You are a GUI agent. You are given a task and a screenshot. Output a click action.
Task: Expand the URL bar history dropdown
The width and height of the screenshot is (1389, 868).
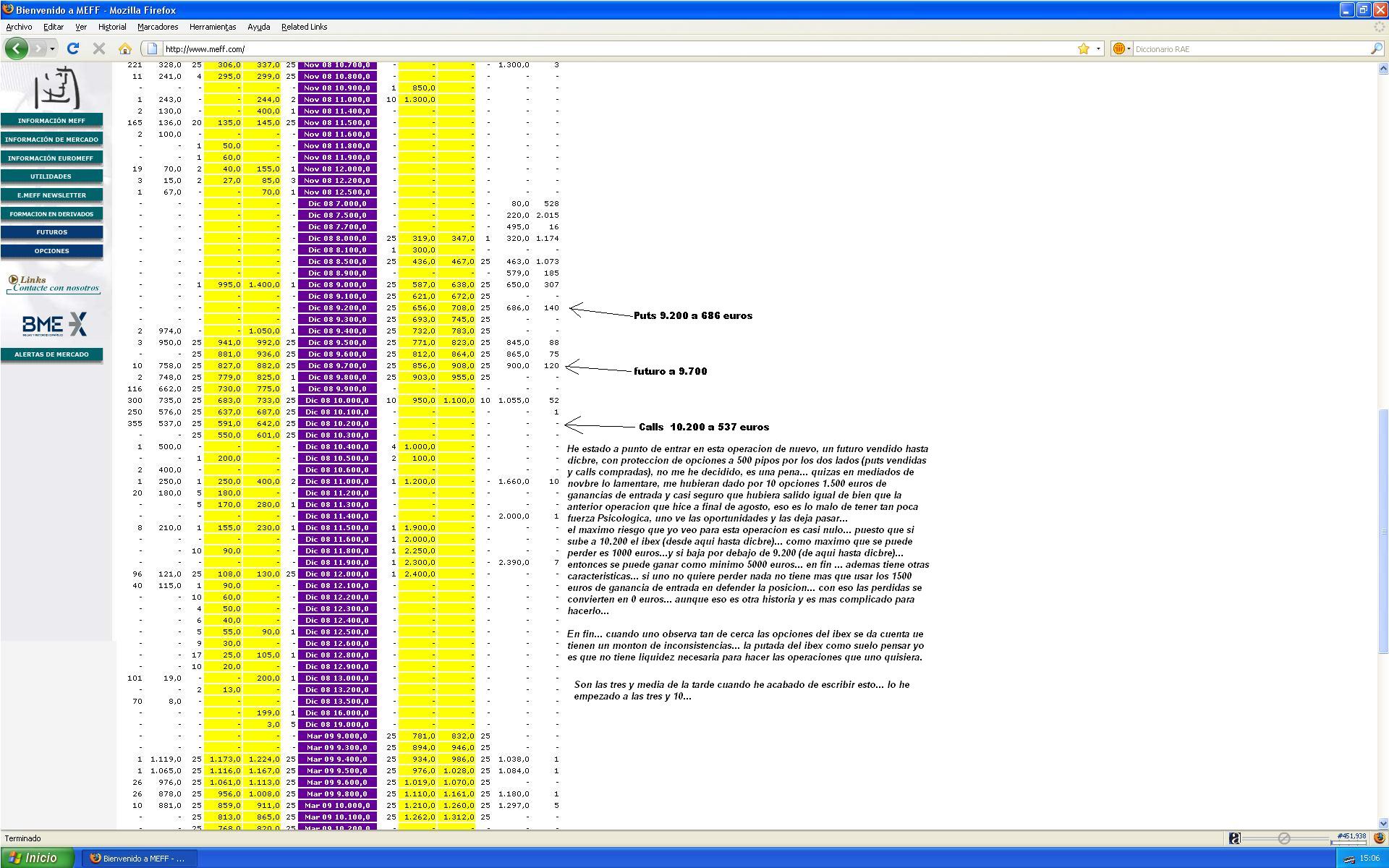[x=1098, y=48]
